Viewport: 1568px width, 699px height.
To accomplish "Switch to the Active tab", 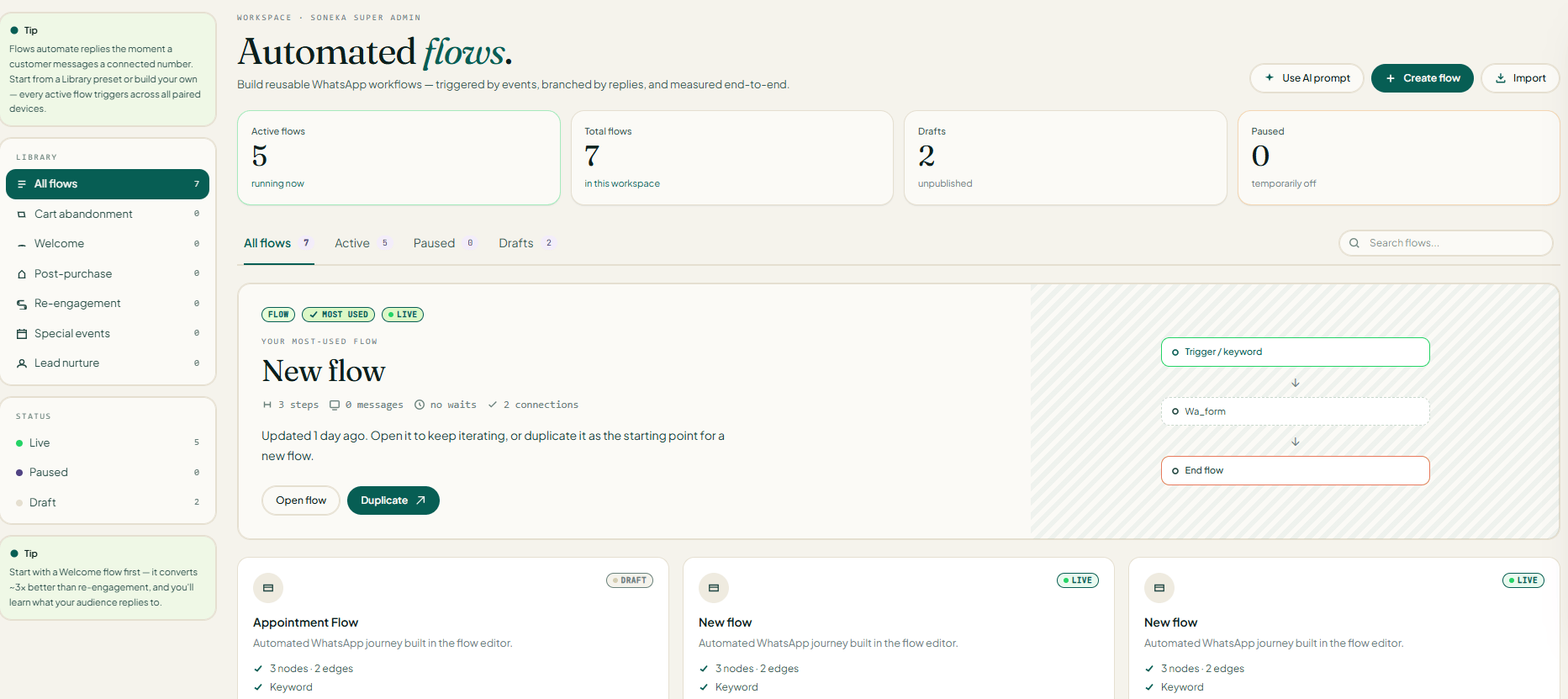I will pyautogui.click(x=362, y=243).
